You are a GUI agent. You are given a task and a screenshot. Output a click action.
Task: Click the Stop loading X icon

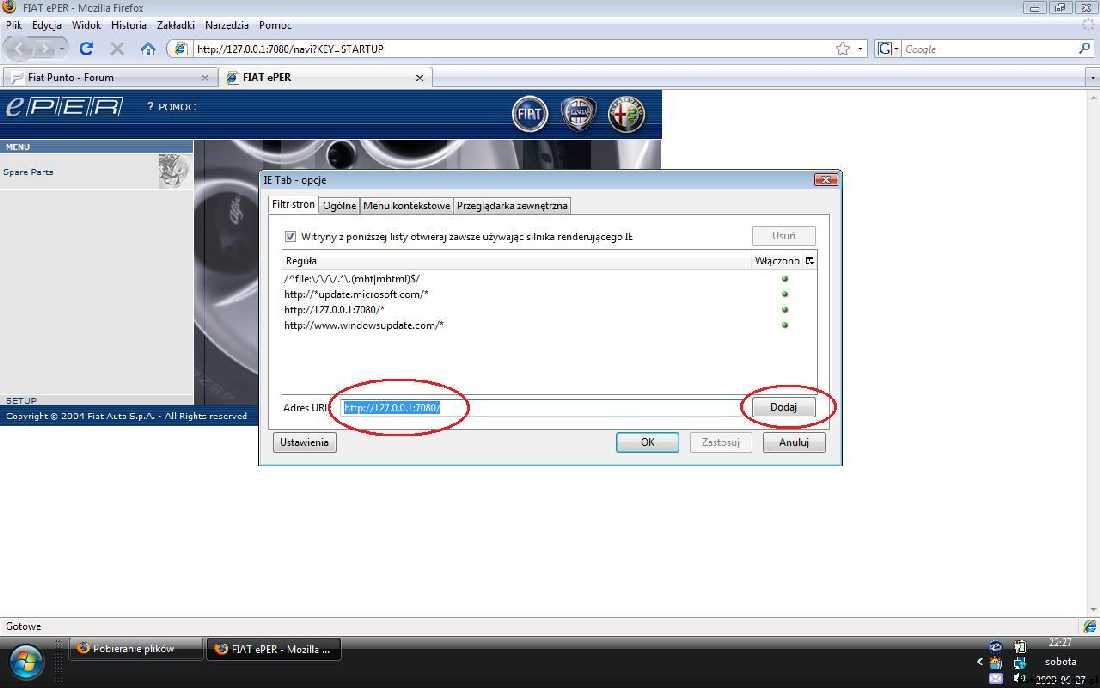pyautogui.click(x=117, y=48)
